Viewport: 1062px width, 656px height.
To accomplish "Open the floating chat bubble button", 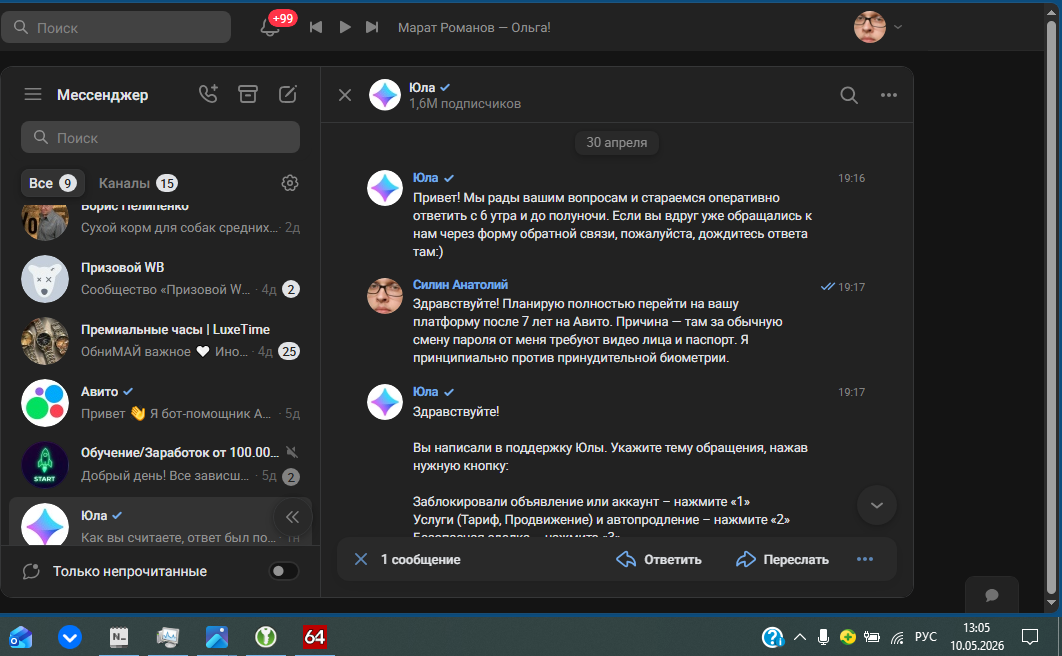I will click(x=992, y=595).
